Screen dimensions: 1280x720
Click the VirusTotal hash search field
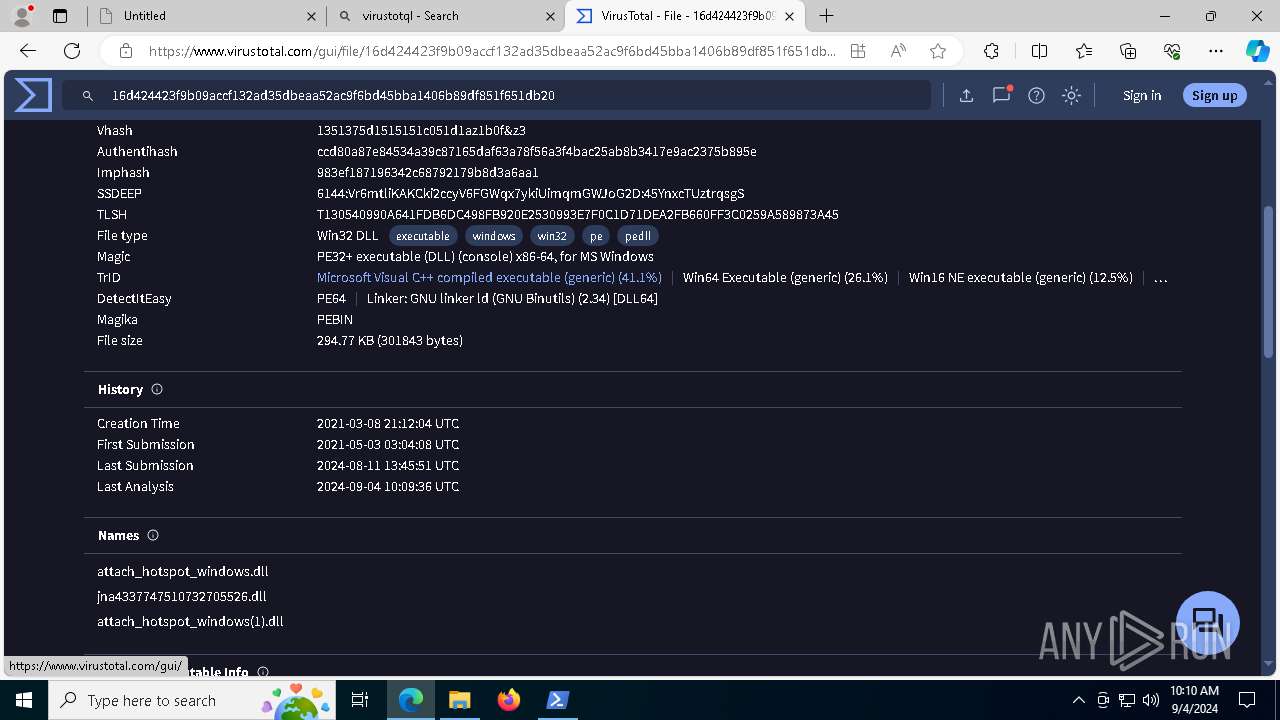[496, 95]
